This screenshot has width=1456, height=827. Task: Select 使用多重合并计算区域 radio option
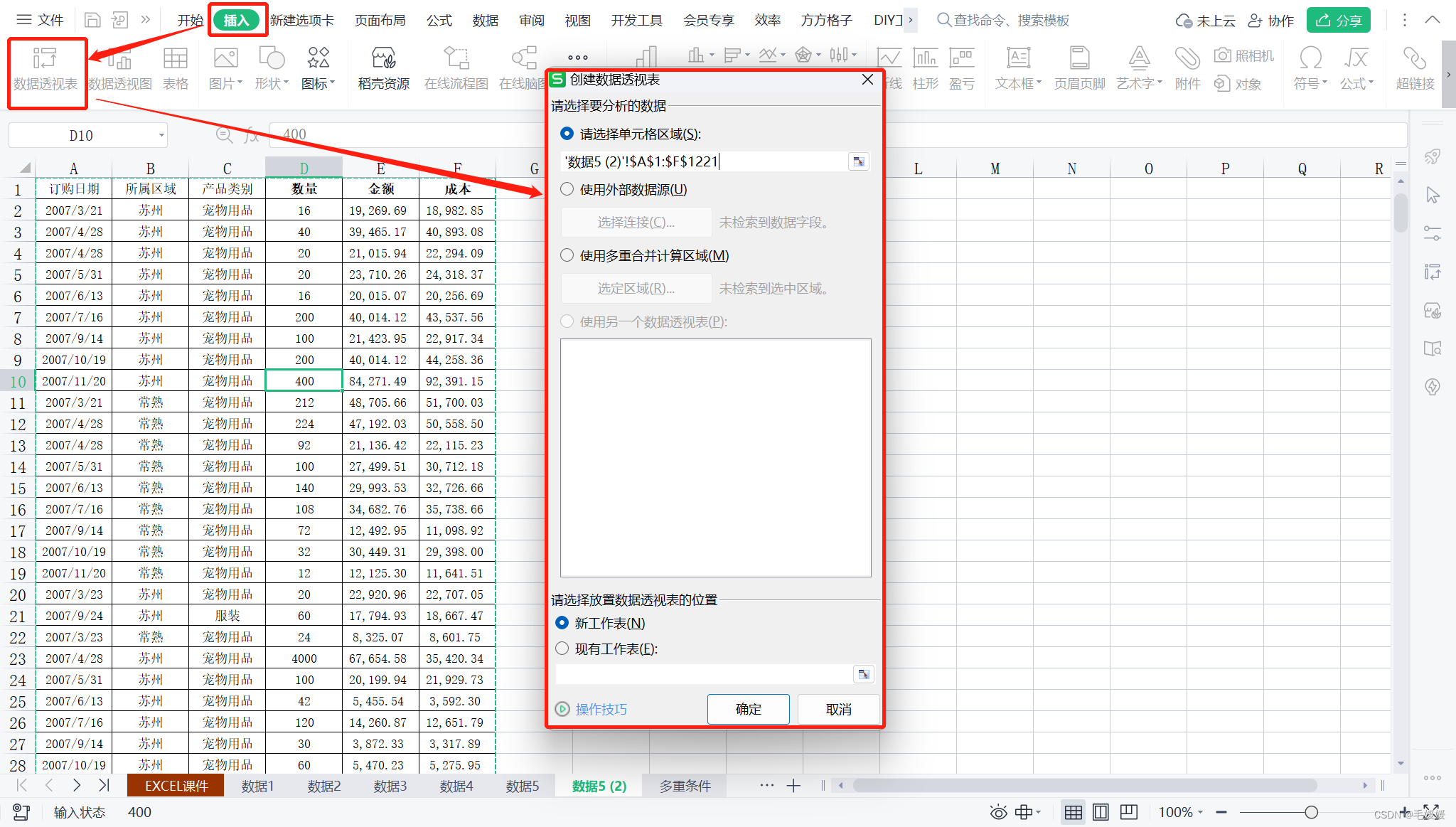[x=567, y=255]
